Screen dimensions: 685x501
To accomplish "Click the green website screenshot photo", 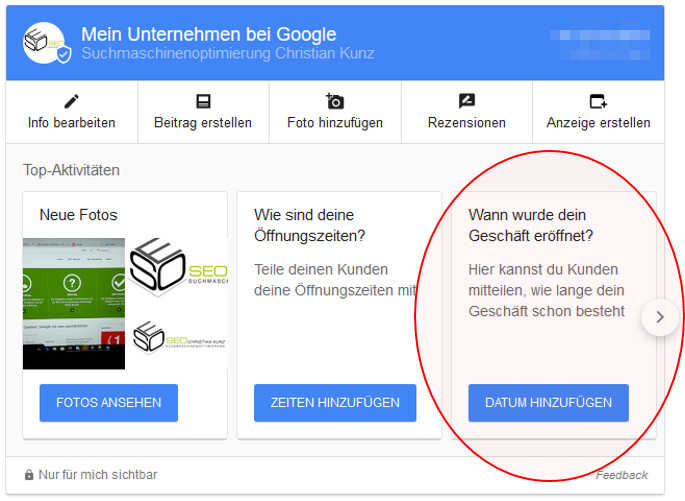I will click(74, 304).
